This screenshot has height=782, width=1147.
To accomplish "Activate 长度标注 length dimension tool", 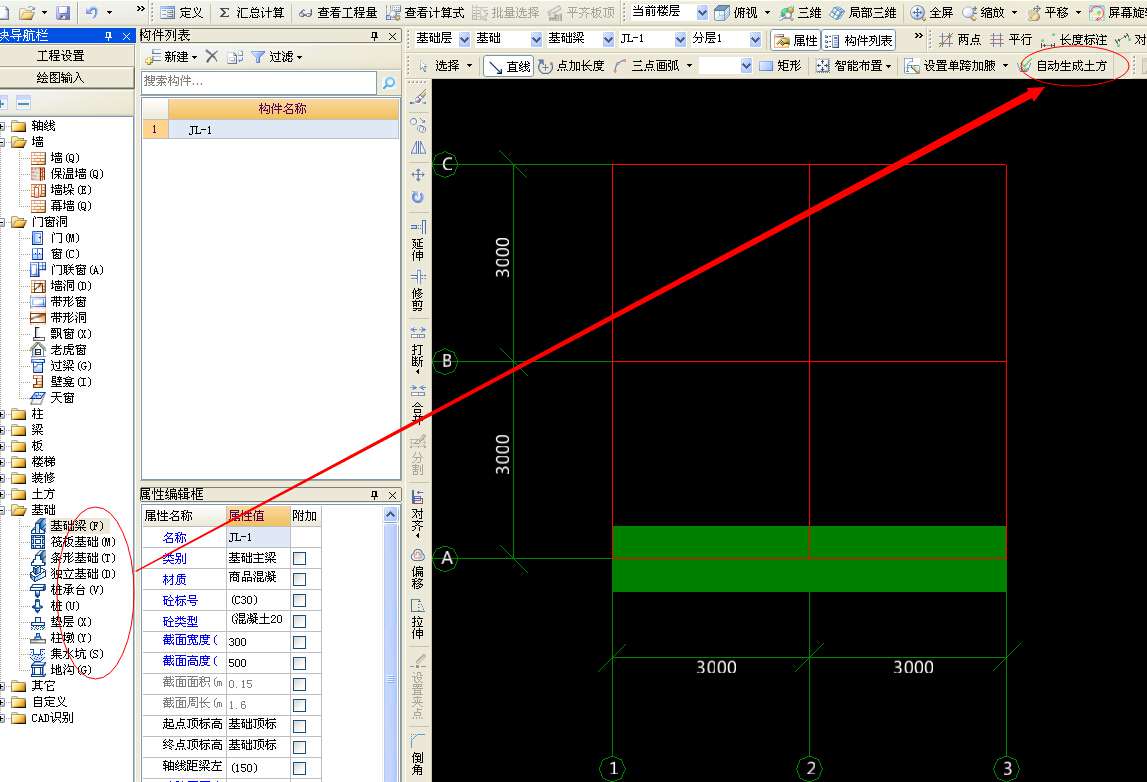I will point(1074,40).
